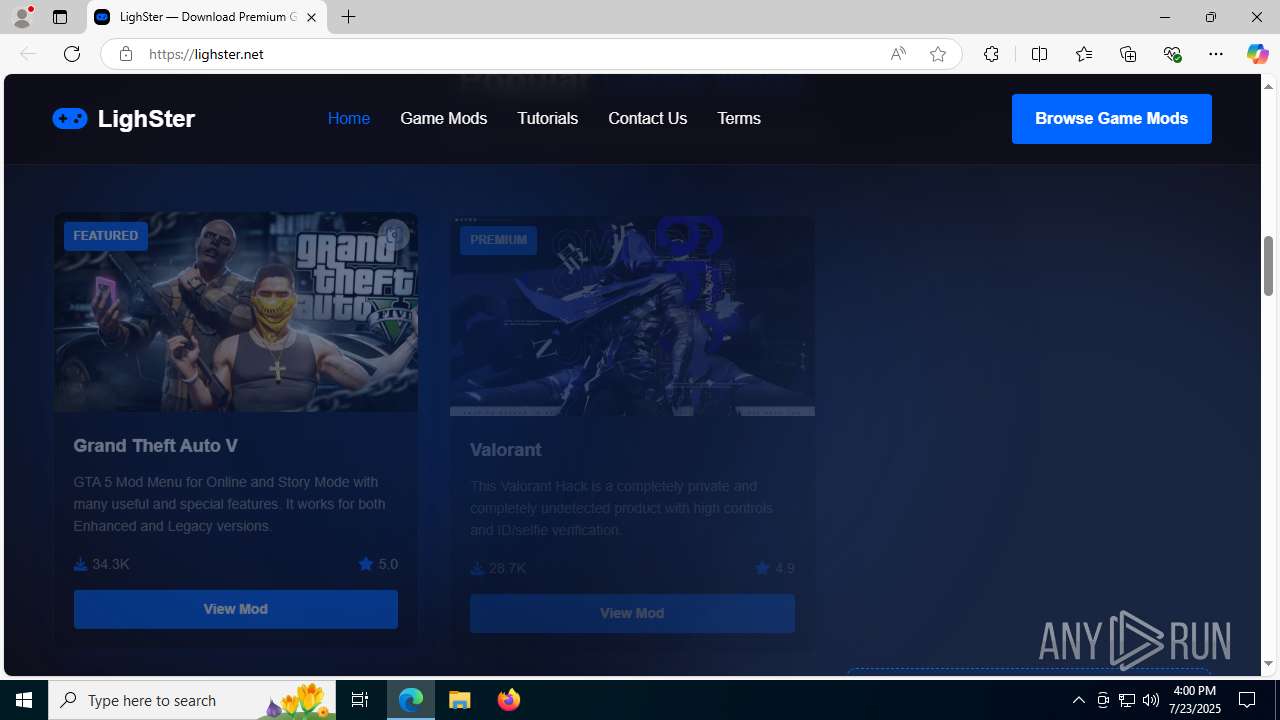
Task: Click View Mod for Grand Theft Auto V
Action: [x=236, y=609]
